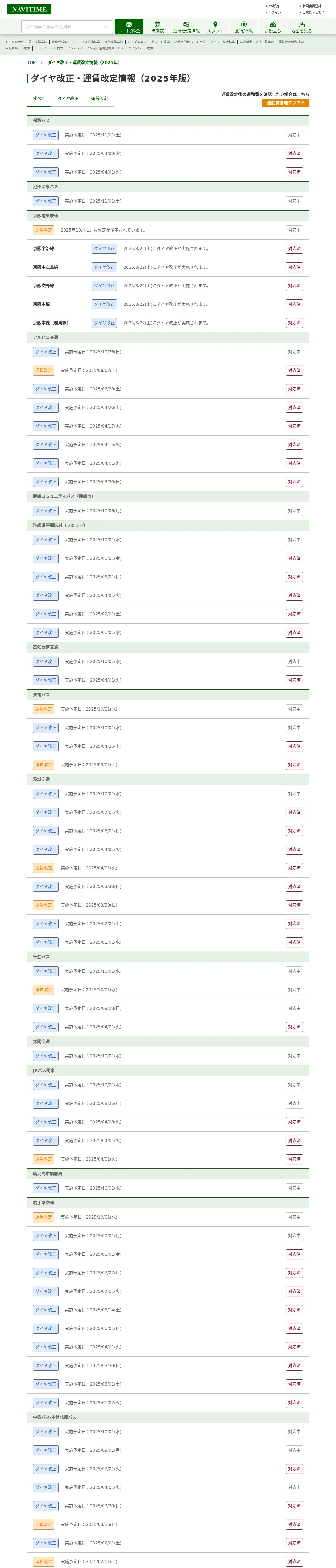Open the お役立ち navigation icon

(273, 27)
